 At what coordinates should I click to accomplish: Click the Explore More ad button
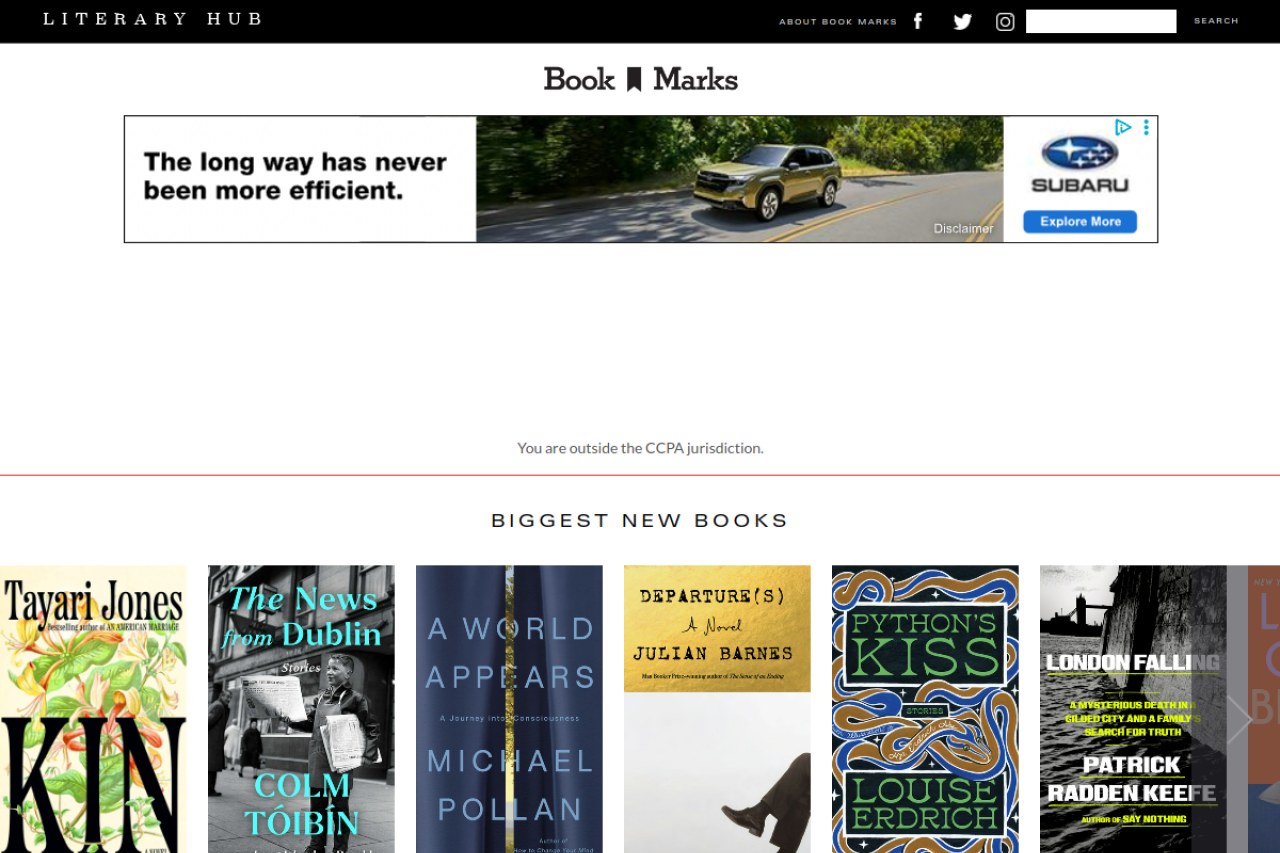1080,221
